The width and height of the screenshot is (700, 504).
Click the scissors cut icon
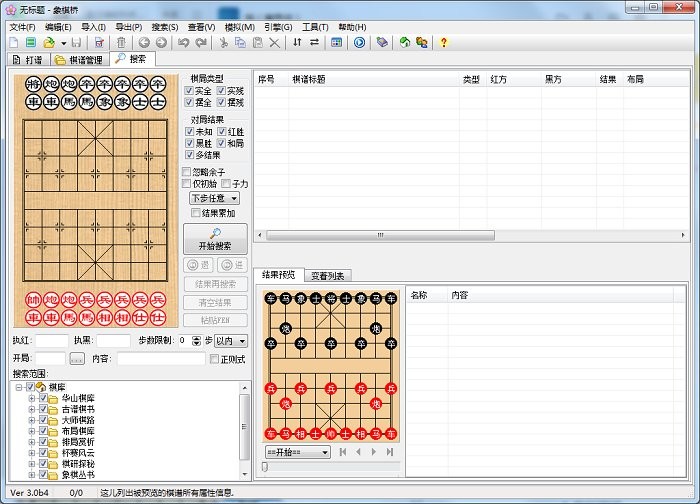[x=224, y=43]
